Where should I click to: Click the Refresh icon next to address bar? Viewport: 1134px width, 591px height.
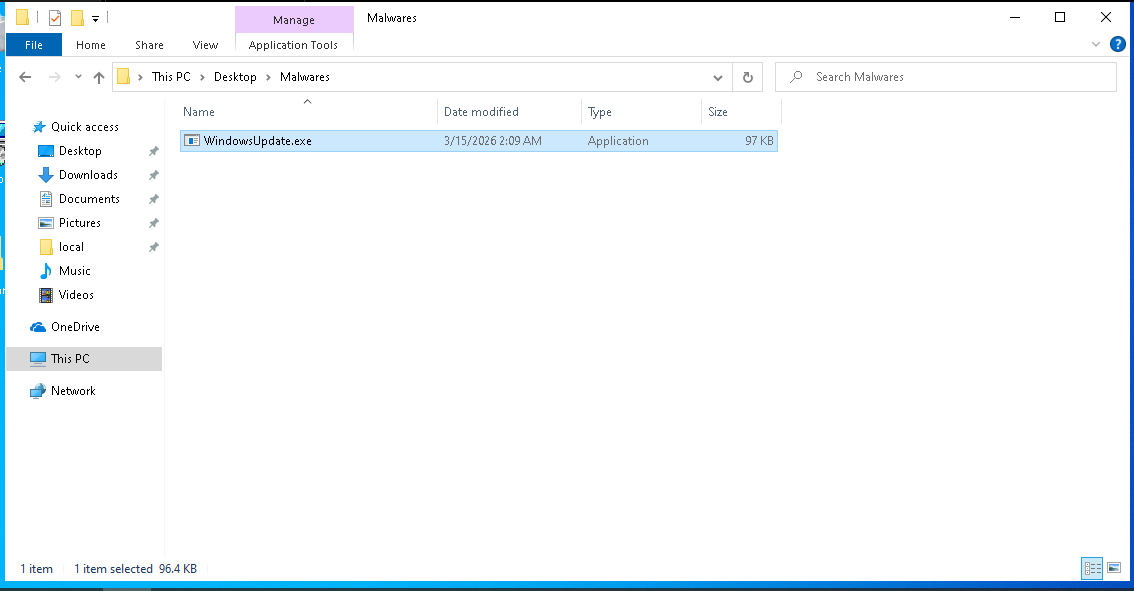746,76
